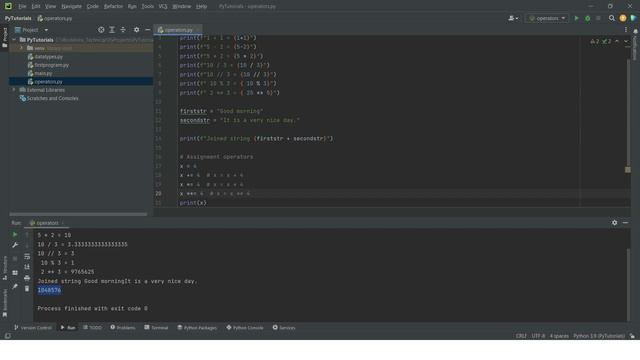The width and height of the screenshot is (640, 360).
Task: Hide the Project panel with minus icon
Action: click(147, 30)
